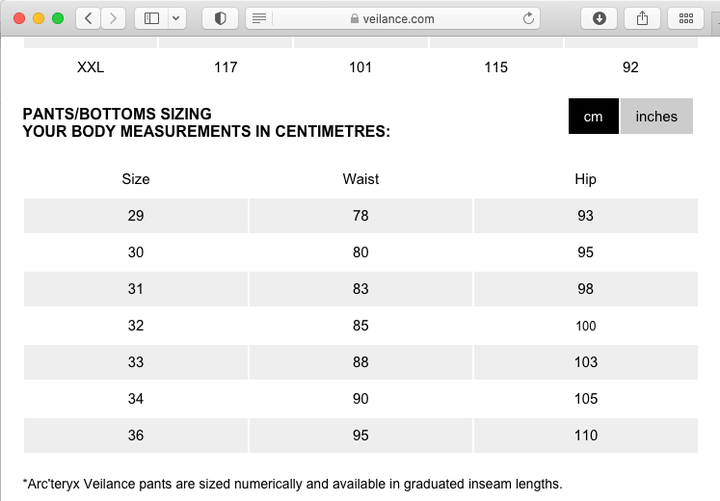Show the downloads list
The width and height of the screenshot is (720, 501).
point(599,19)
